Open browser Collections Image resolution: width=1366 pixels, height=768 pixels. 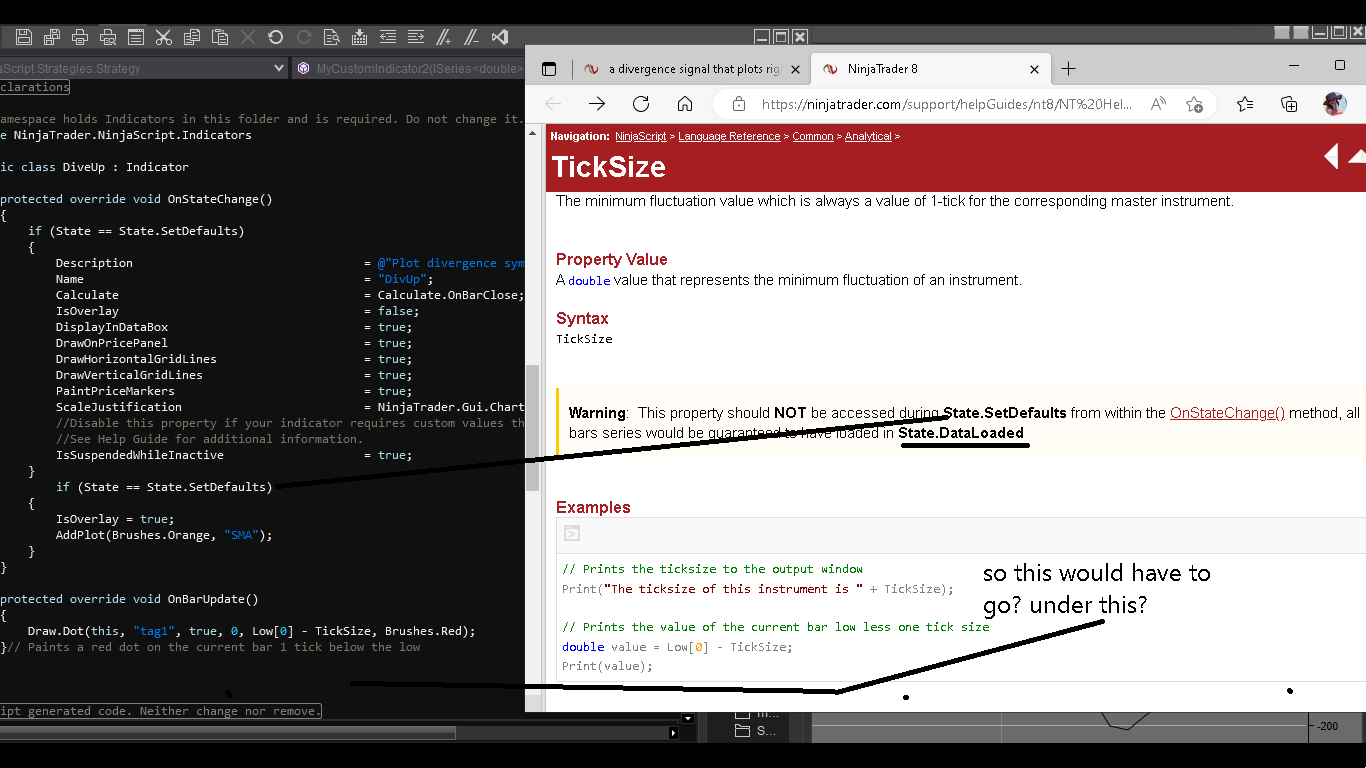tap(1289, 104)
